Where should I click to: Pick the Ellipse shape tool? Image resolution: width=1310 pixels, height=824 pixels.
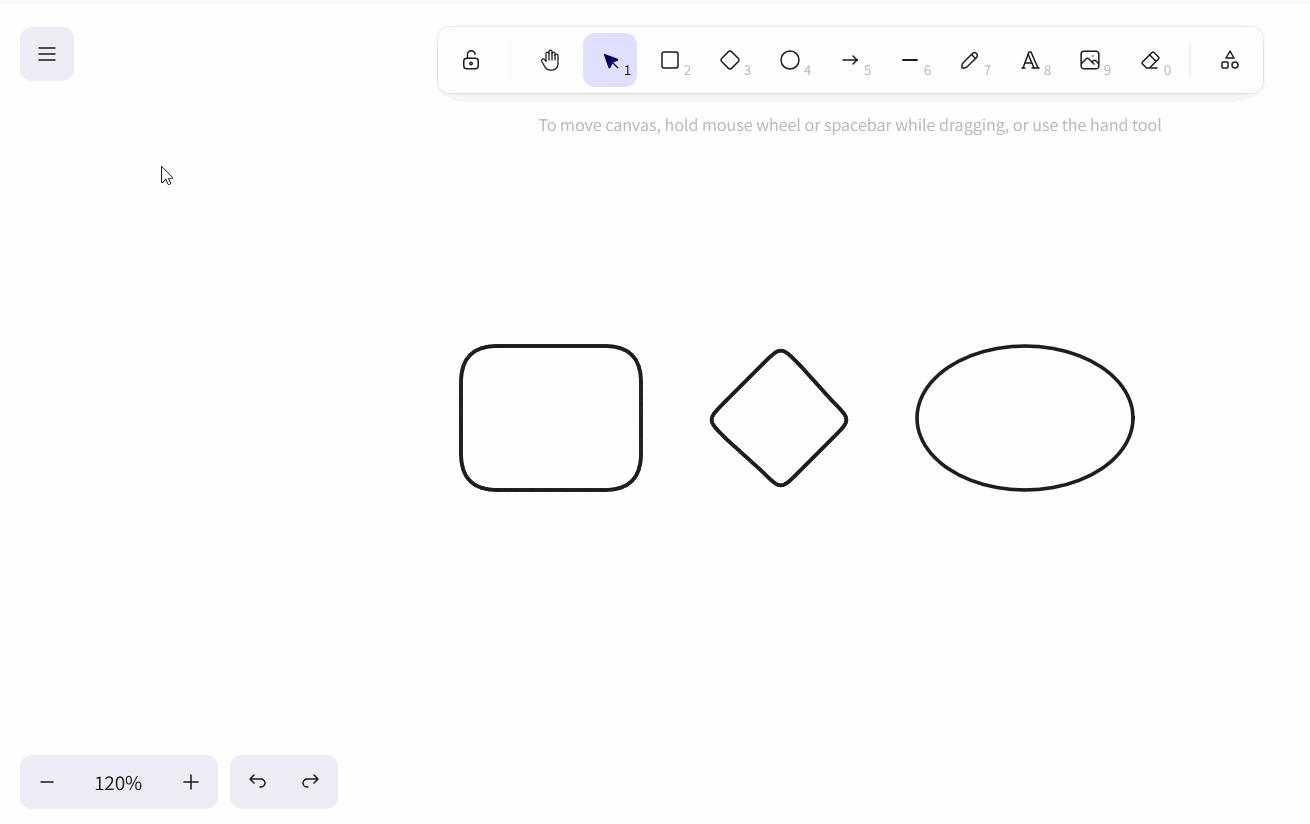790,60
